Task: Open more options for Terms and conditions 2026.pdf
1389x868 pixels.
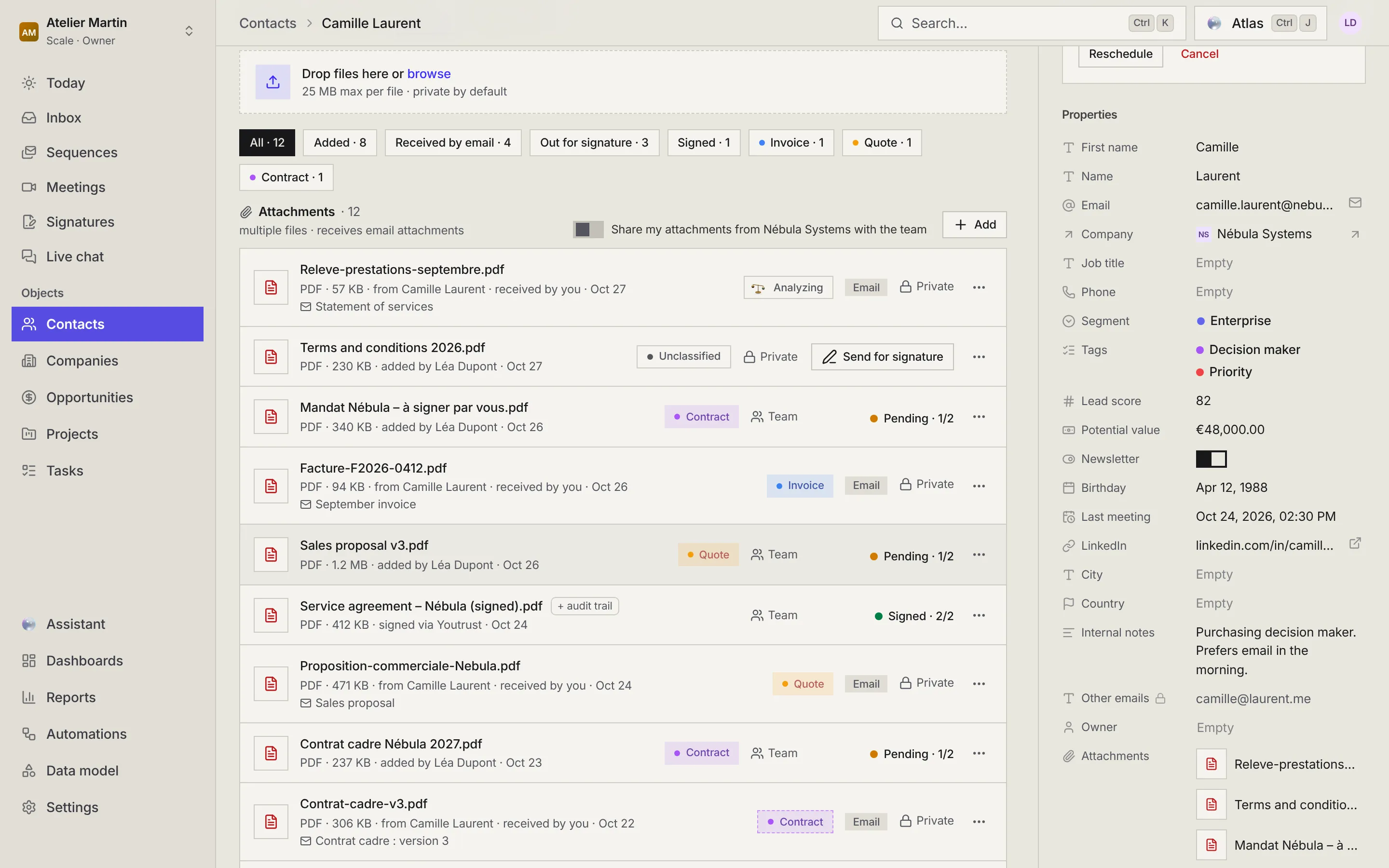Action: tap(979, 356)
